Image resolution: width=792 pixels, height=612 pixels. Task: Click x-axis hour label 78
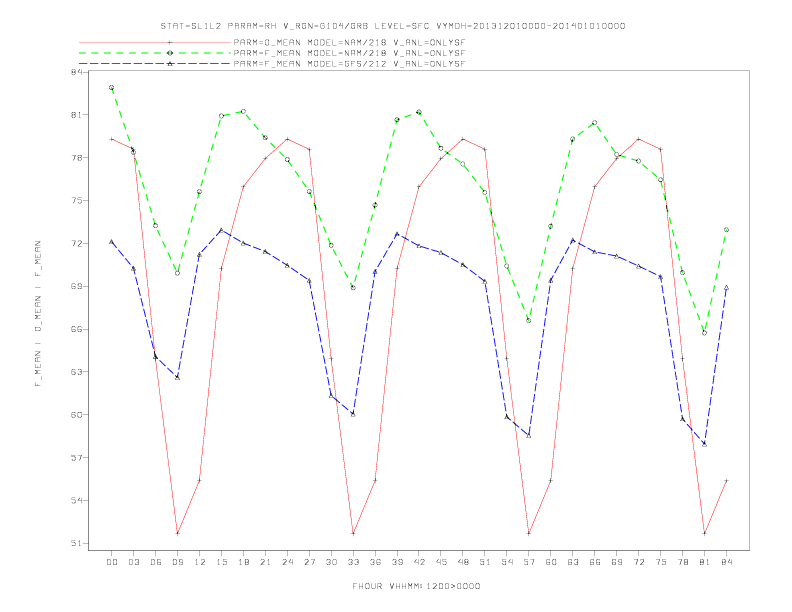click(683, 562)
